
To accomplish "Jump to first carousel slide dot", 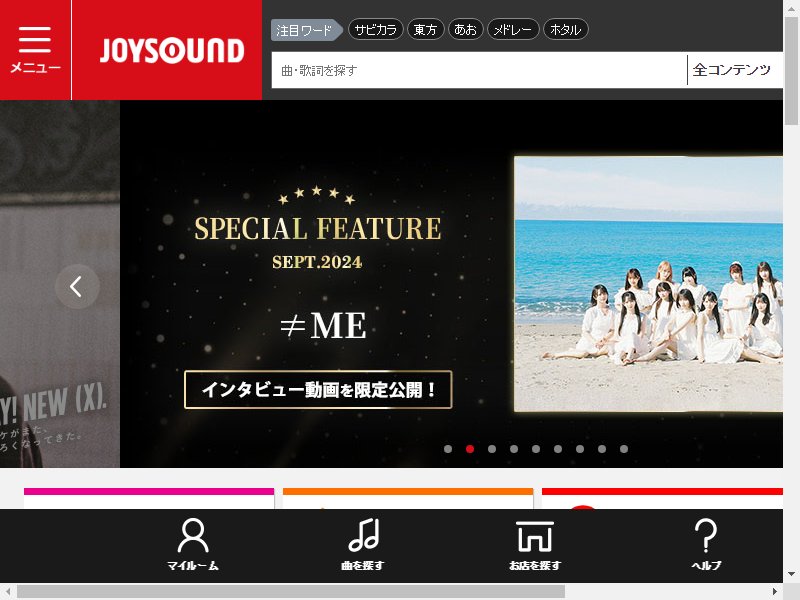I will [448, 449].
